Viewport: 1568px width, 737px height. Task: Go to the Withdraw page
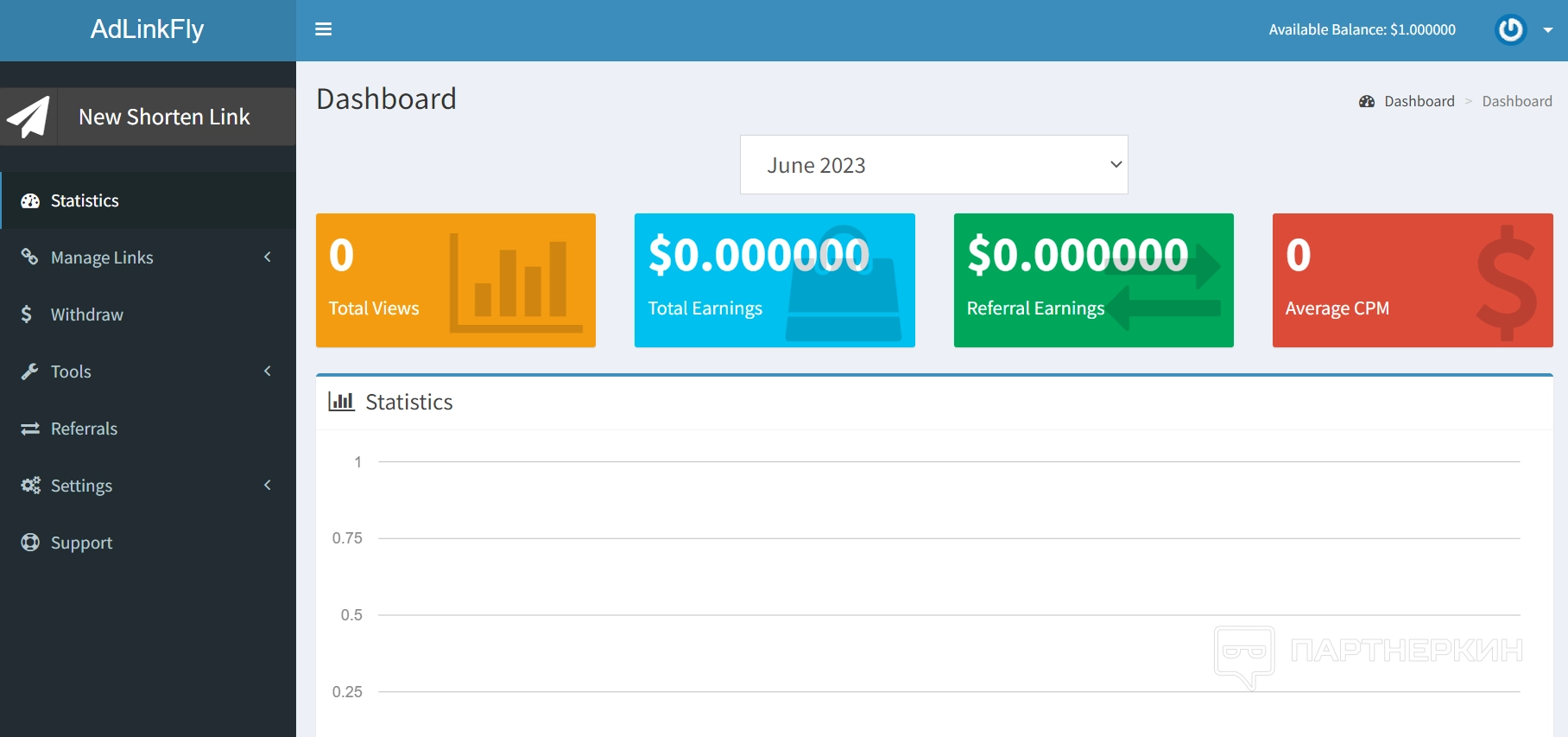click(148, 314)
